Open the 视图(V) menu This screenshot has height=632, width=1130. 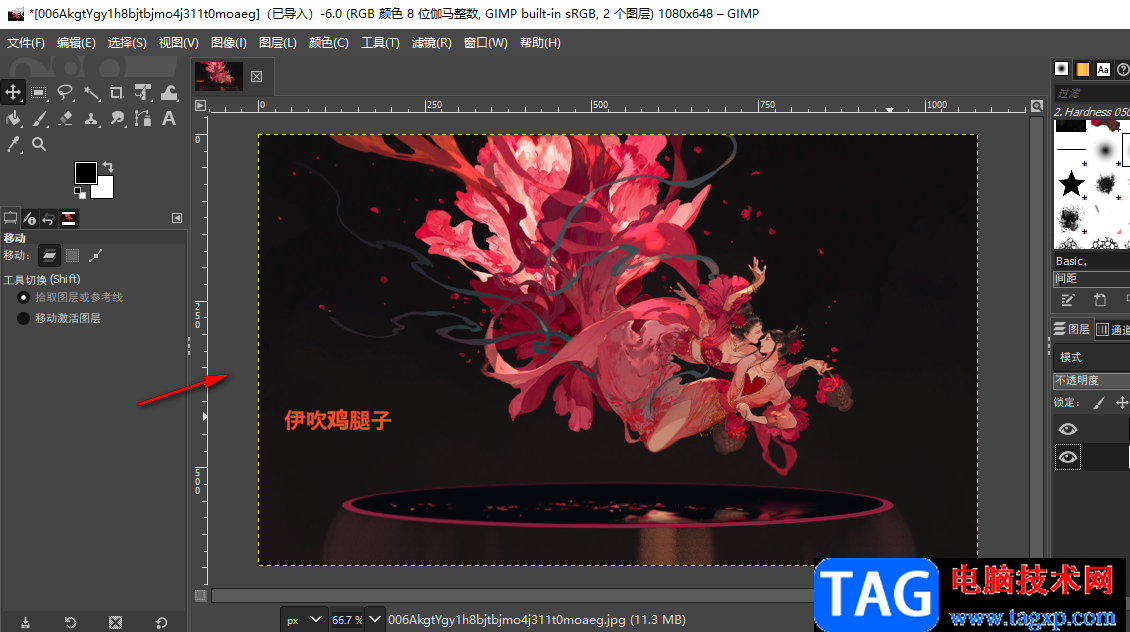[179, 43]
